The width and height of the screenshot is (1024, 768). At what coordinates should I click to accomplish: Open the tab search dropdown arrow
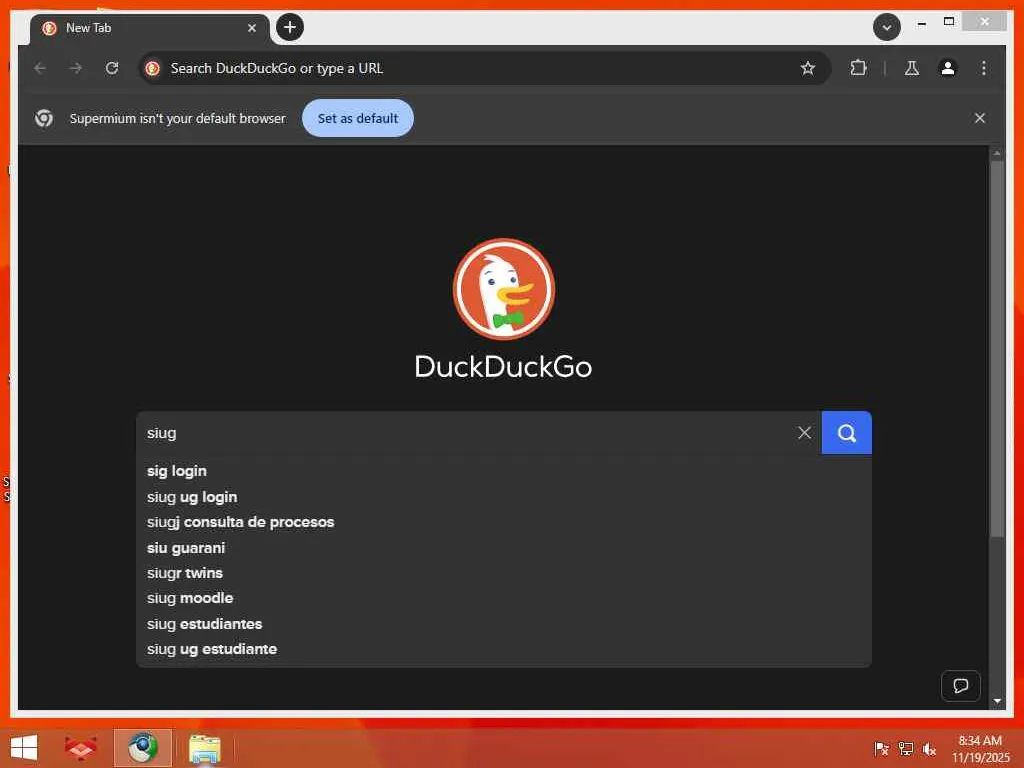point(887,27)
